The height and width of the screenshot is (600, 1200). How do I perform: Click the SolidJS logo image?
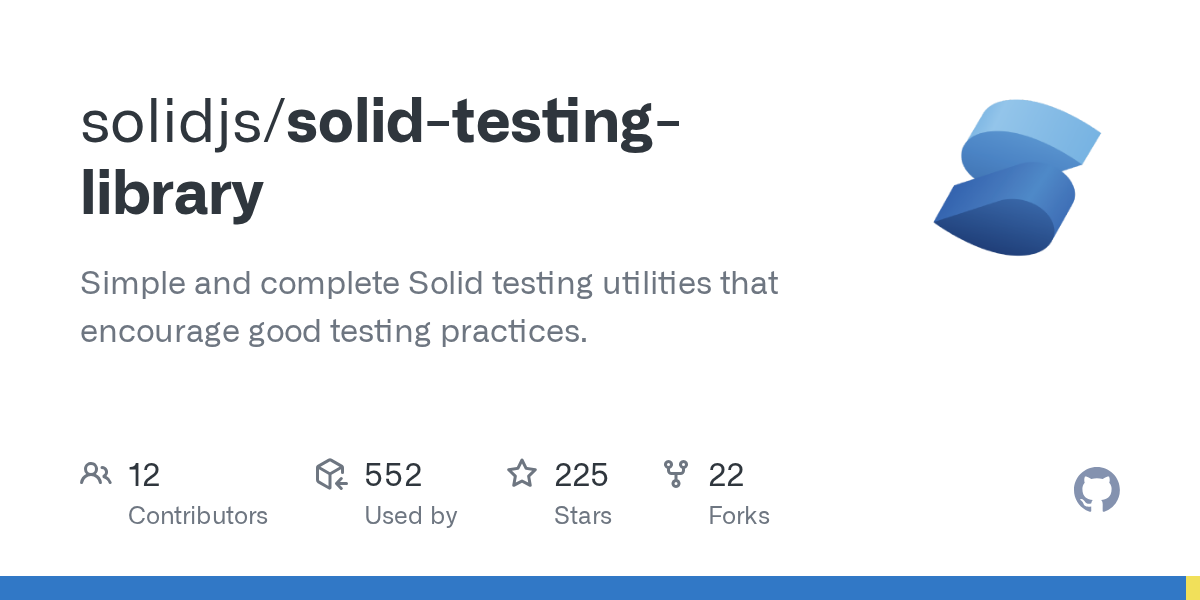[1017, 178]
